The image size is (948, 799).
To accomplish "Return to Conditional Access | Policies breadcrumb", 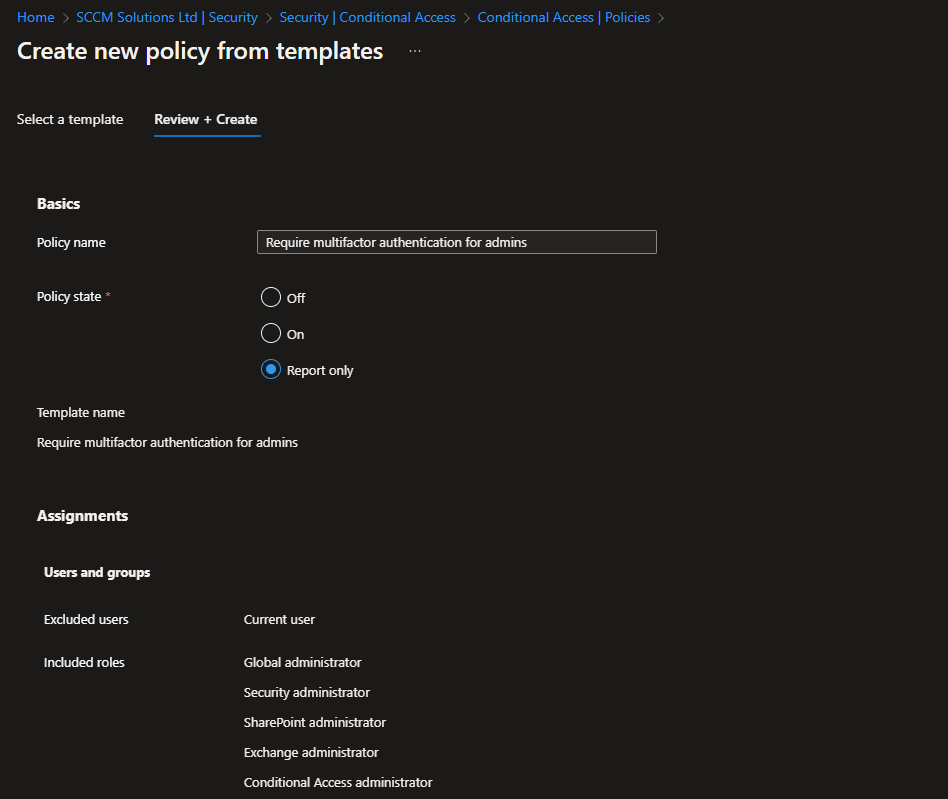I will coord(564,17).
